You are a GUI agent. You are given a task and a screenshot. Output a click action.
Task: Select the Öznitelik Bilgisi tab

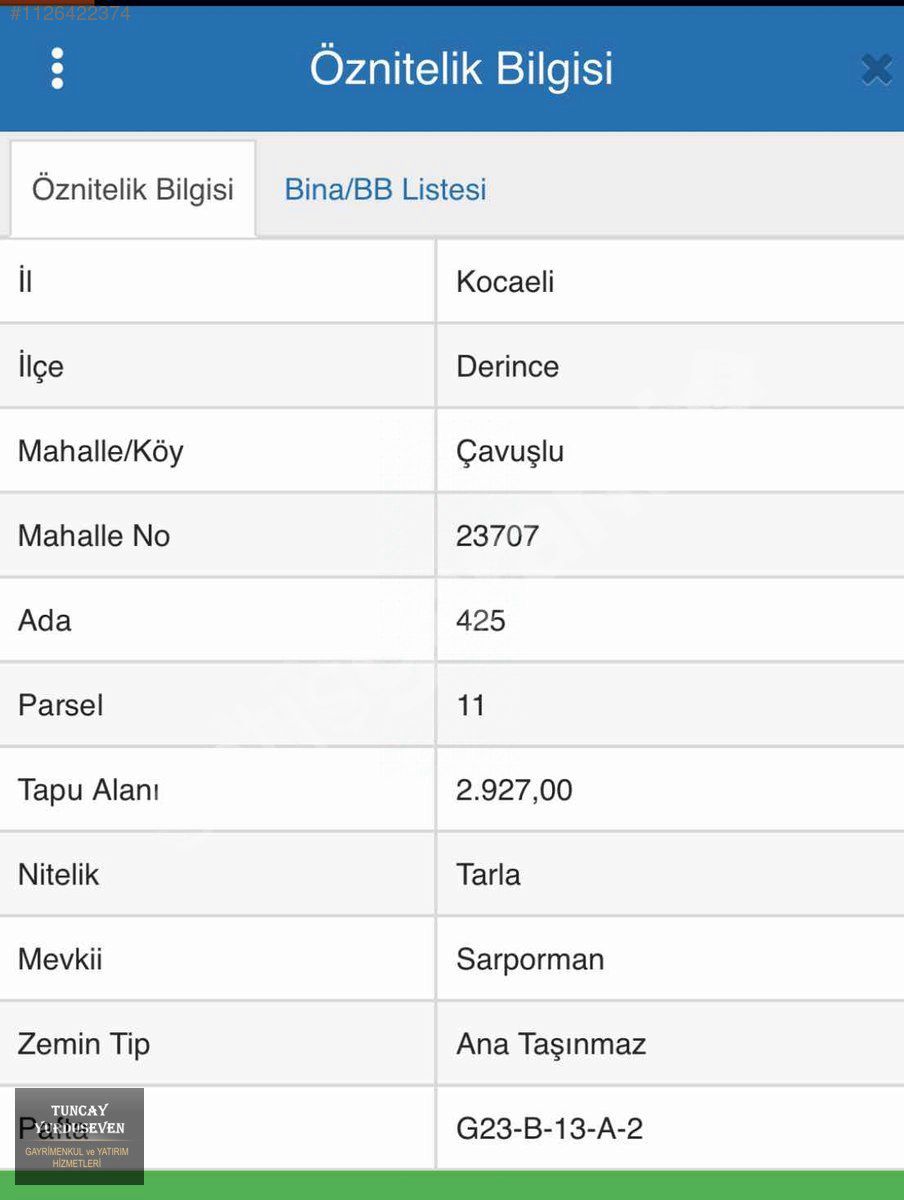point(133,189)
